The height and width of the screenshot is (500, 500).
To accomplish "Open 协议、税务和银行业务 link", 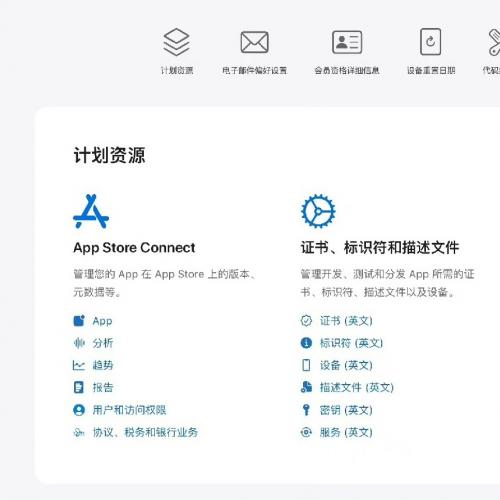I will (x=145, y=432).
